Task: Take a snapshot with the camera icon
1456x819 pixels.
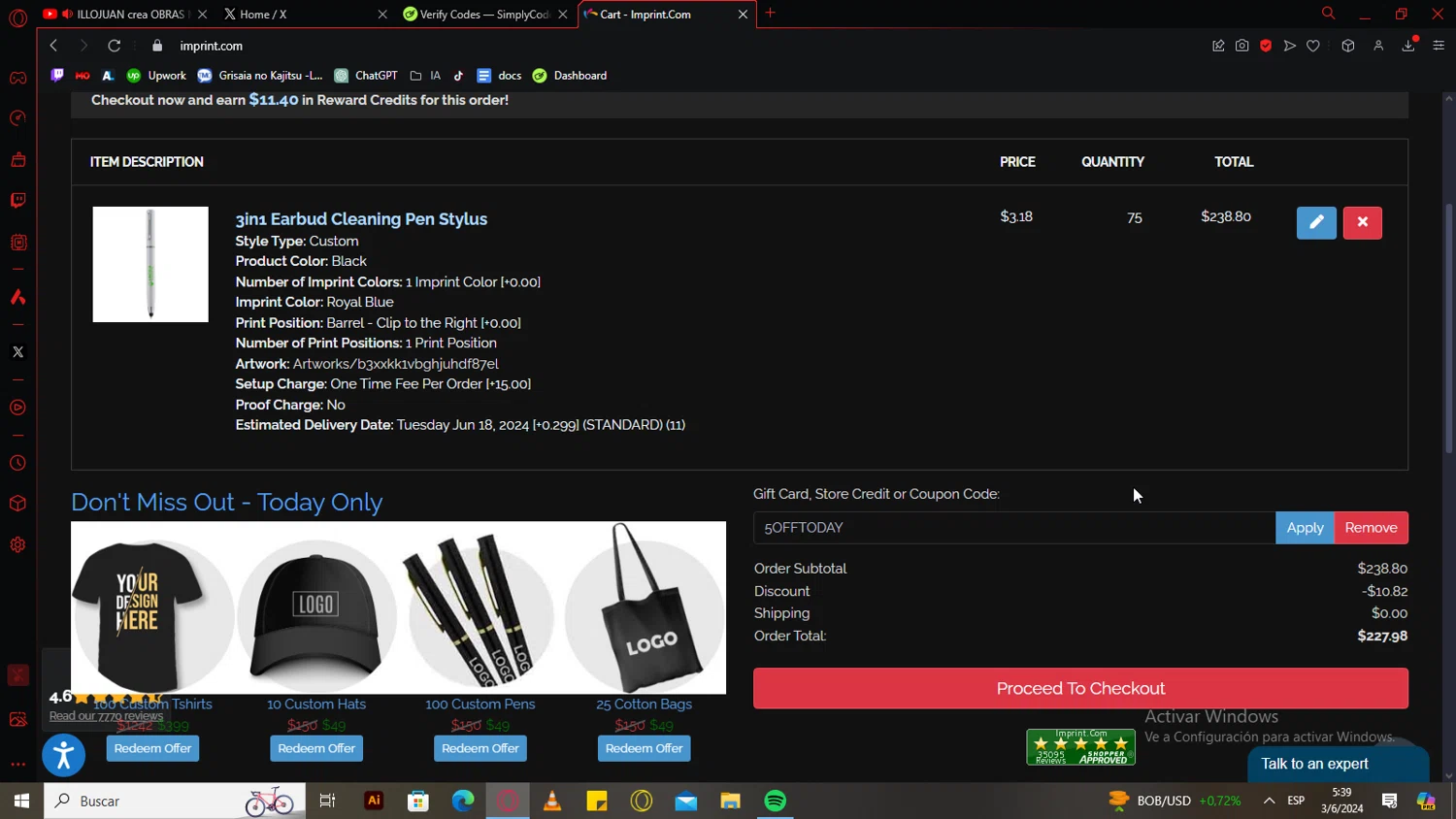Action: pyautogui.click(x=1242, y=46)
